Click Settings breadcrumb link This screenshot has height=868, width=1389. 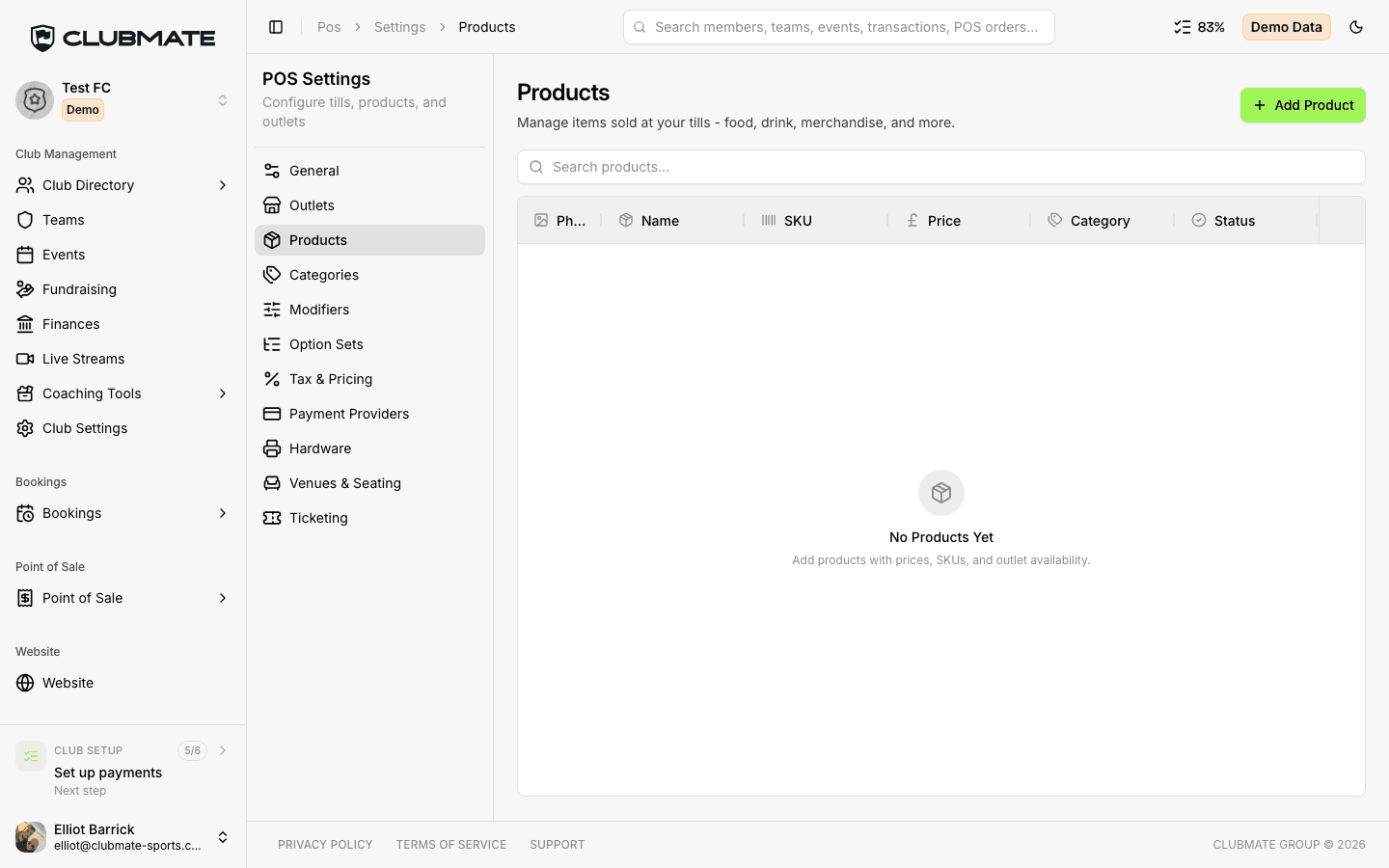click(x=399, y=27)
